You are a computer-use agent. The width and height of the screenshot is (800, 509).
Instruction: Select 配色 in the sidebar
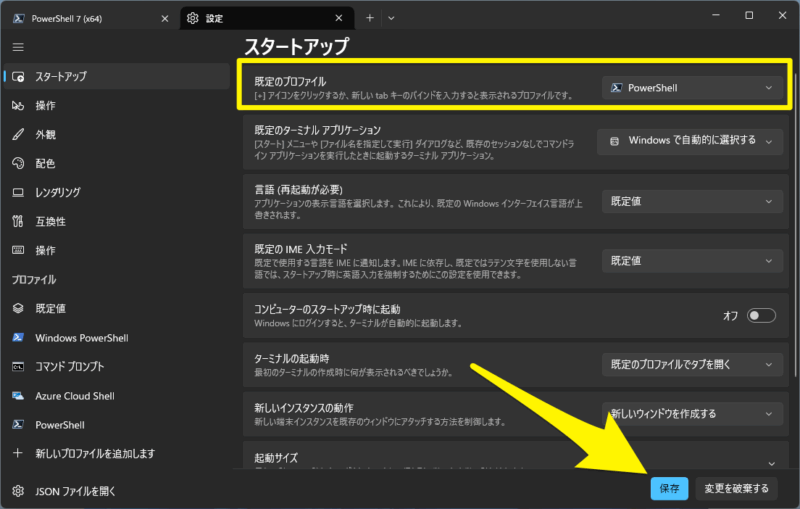coord(116,163)
